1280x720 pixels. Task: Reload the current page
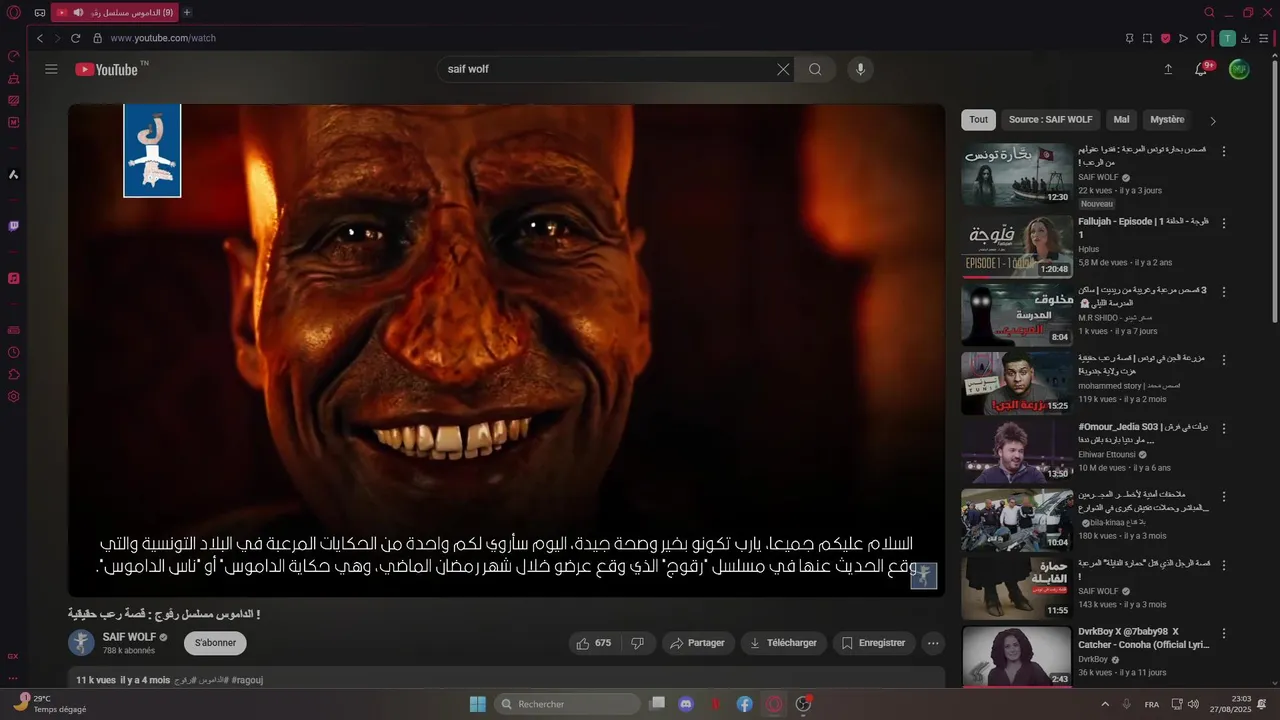[75, 38]
